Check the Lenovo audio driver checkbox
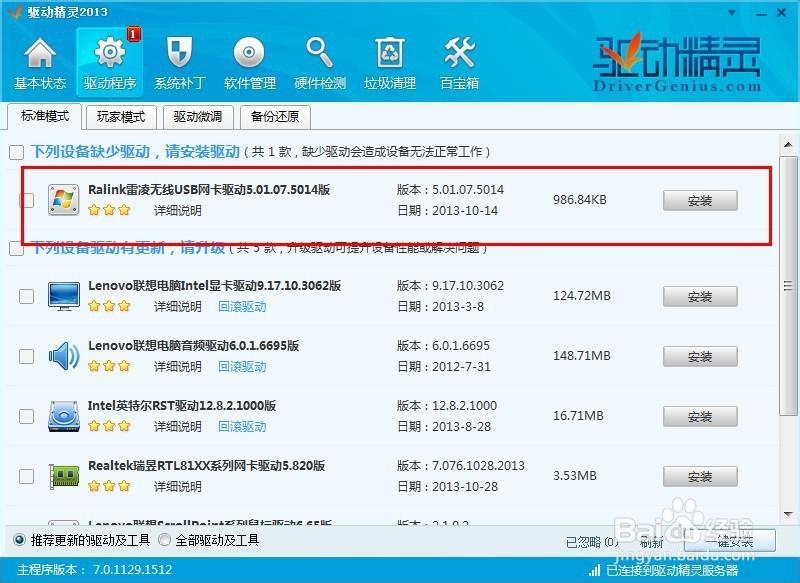This screenshot has width=800, height=583. [27, 356]
